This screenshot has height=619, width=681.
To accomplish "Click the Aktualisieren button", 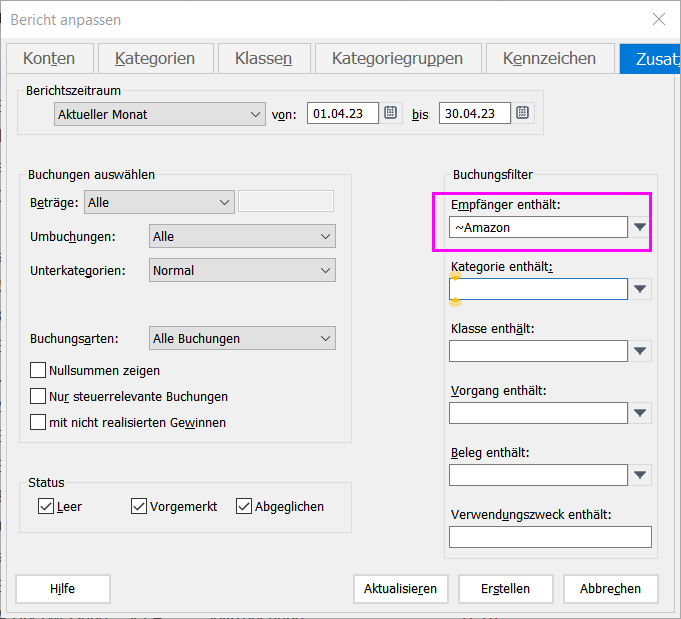I will coord(400,588).
